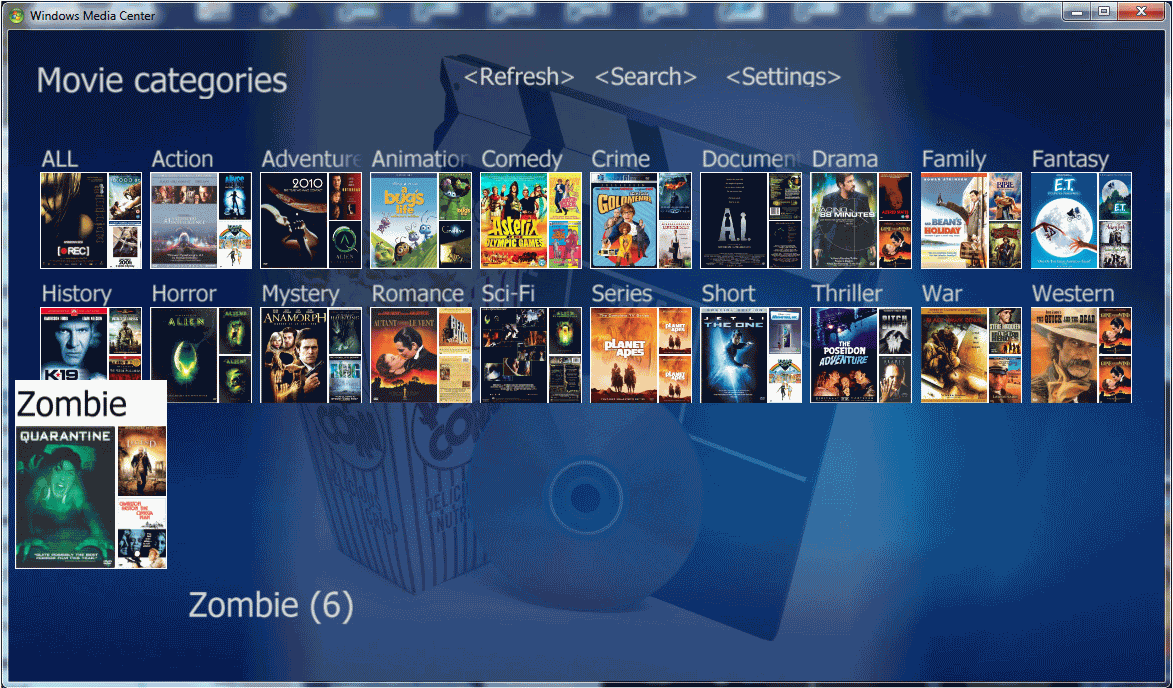Select the Western category with Quick and Dead poster

pyautogui.click(x=1081, y=355)
